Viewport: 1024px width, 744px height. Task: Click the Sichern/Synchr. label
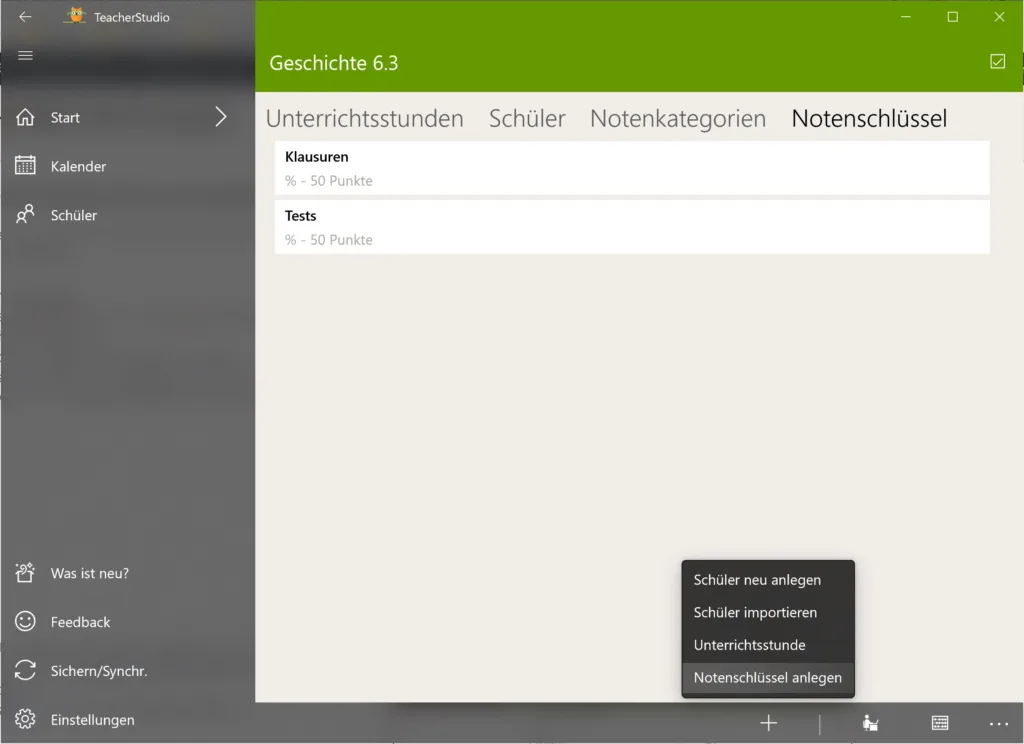coord(99,671)
